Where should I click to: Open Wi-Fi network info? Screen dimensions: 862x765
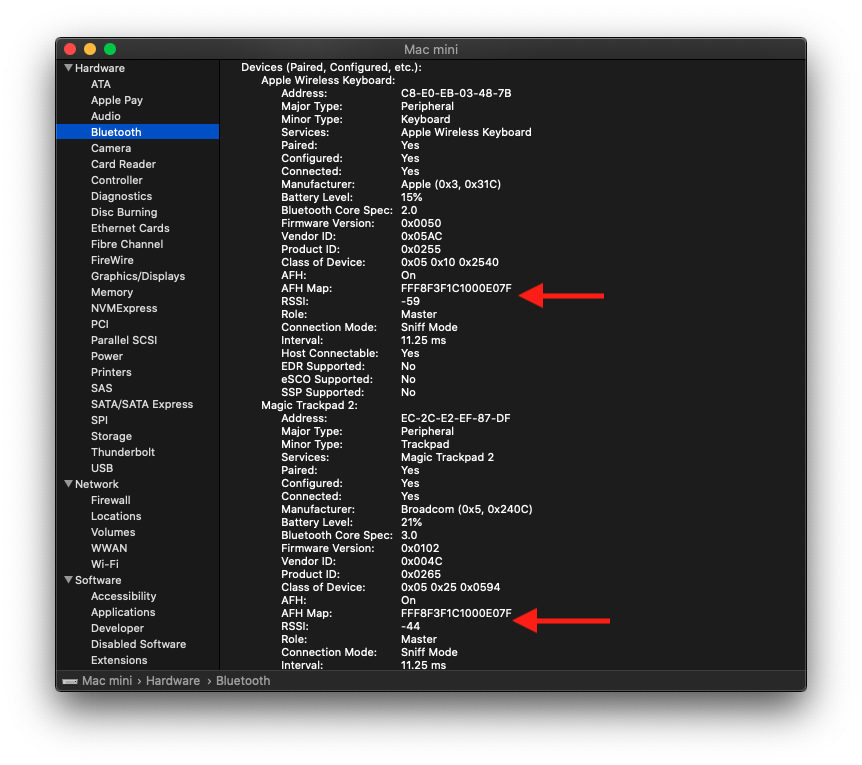click(105, 564)
